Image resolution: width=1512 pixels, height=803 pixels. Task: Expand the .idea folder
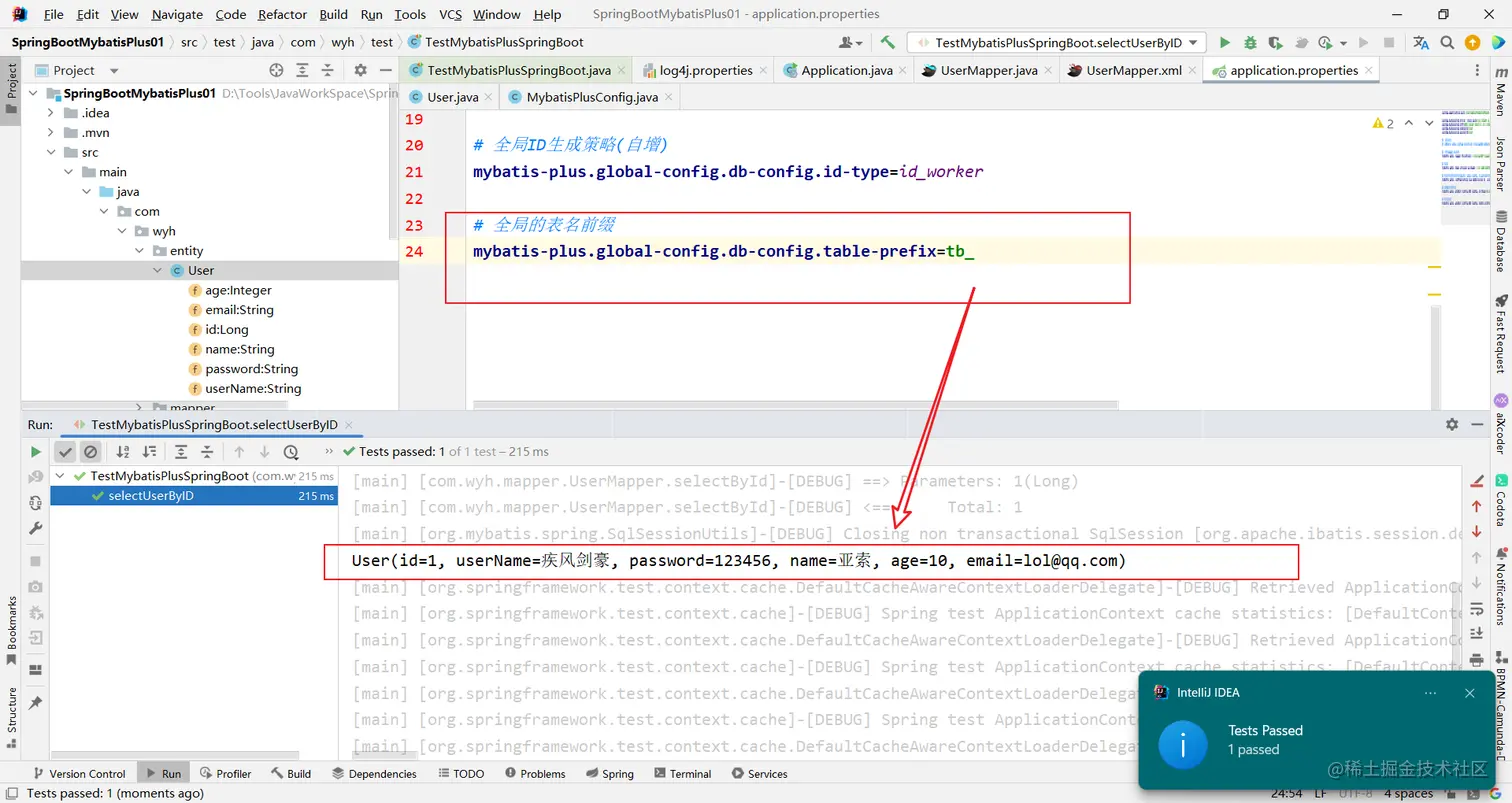coord(50,113)
